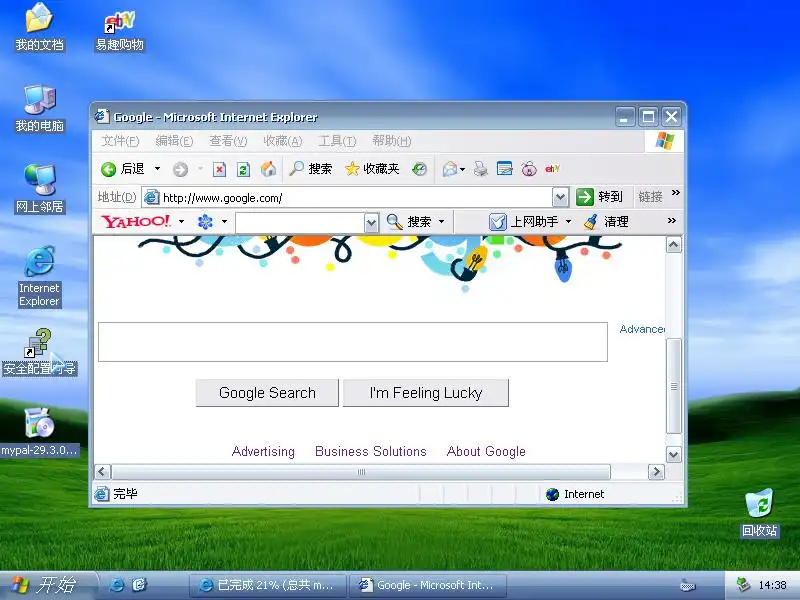Select the 网上邻居 desktop icon
Image resolution: width=800 pixels, height=600 pixels.
(x=39, y=189)
